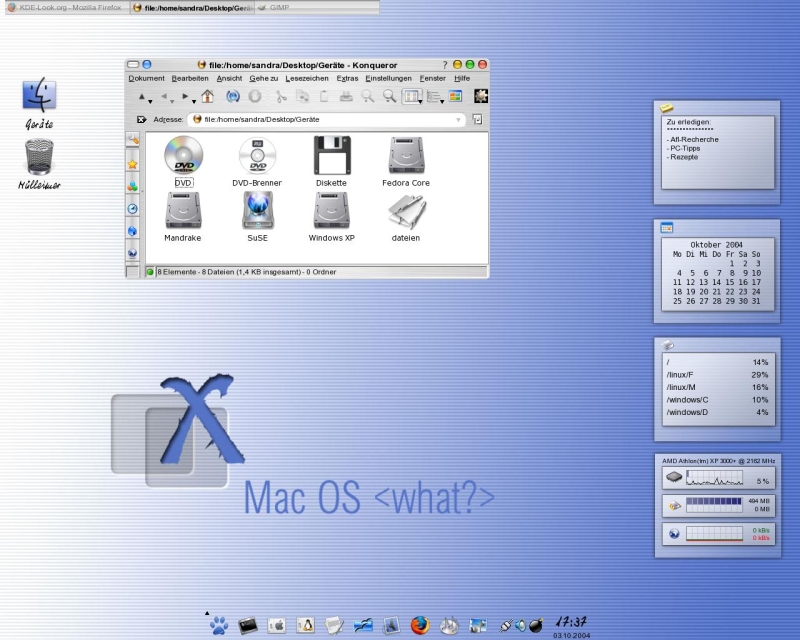Viewport: 800px width, 640px height.
Task: Open the music player panel icon
Action: click(x=449, y=626)
